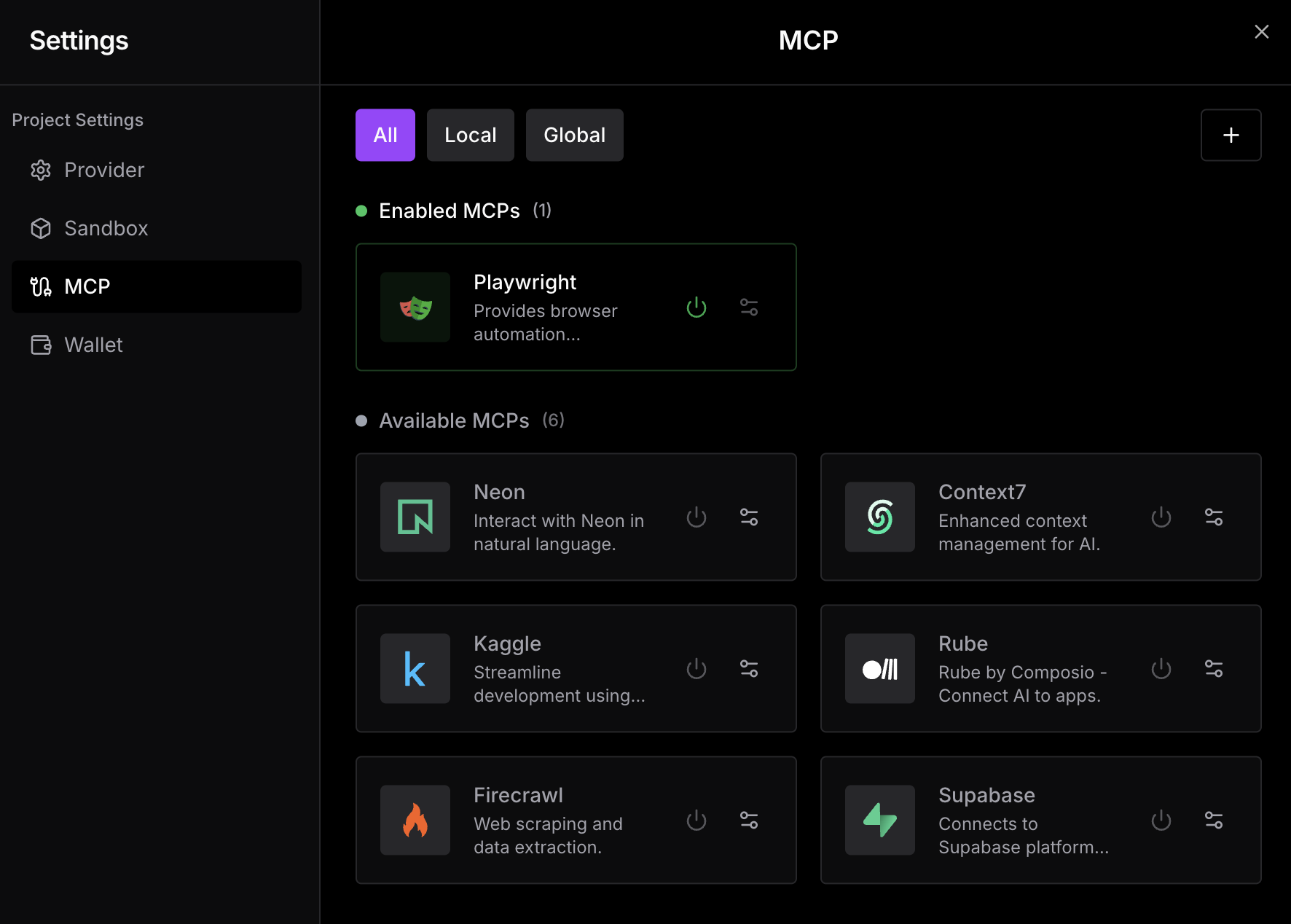1291x924 pixels.
Task: Turn on Context7 power toggle
Action: [1161, 517]
